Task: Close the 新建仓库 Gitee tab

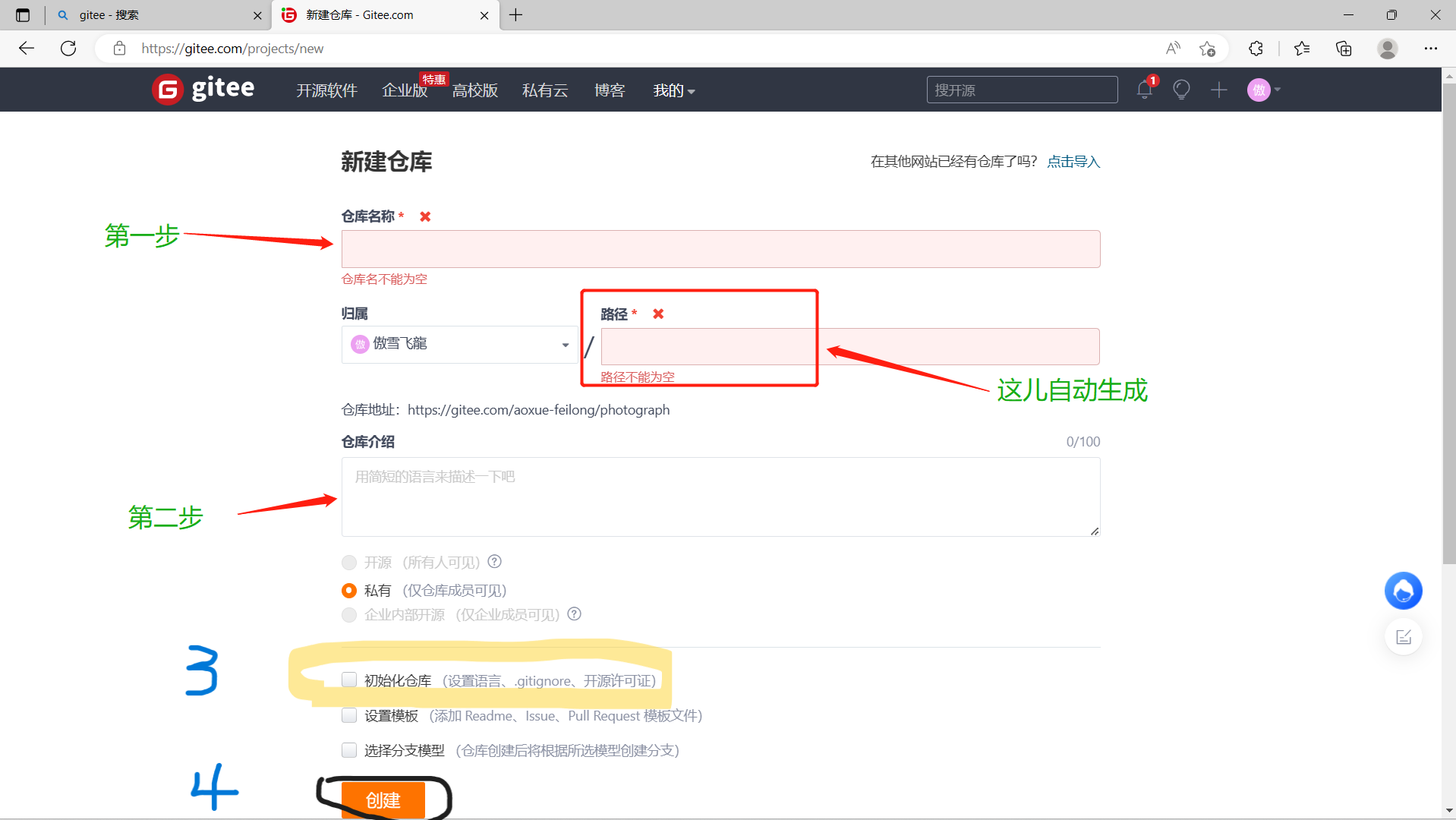Action: (x=484, y=15)
